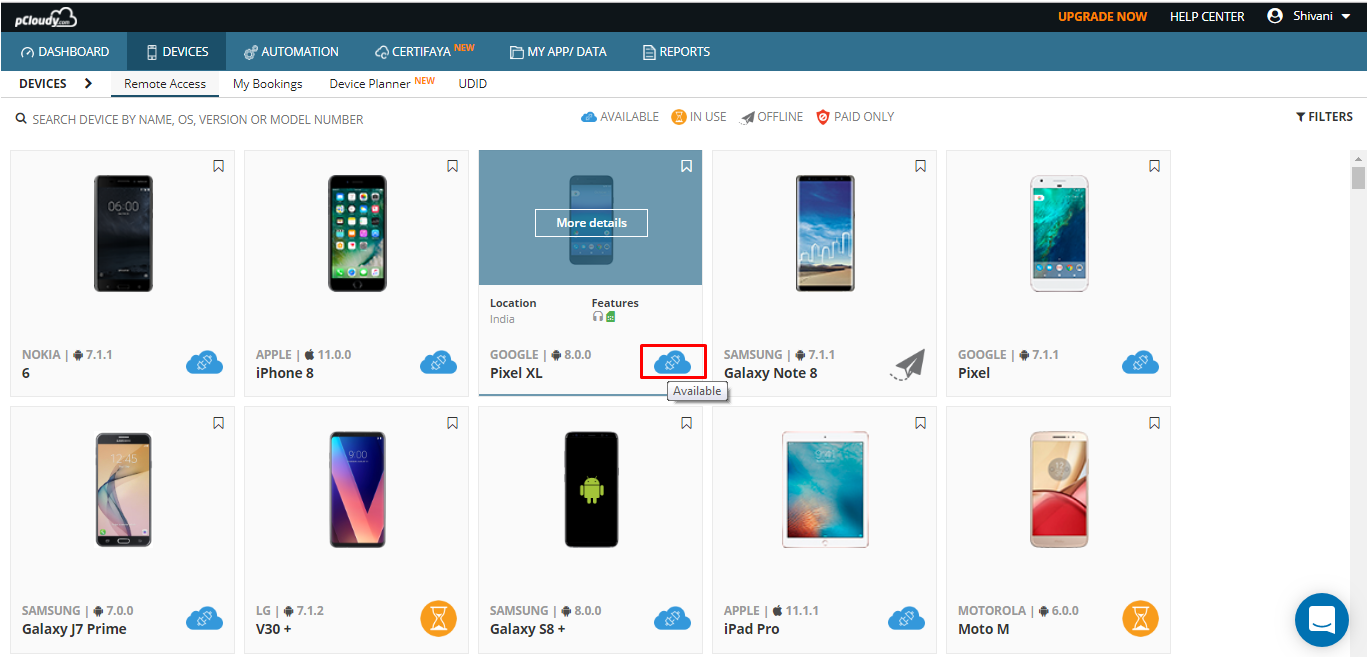Bookmark the Galaxy J7 Prime device
1368x658 pixels.
[219, 423]
